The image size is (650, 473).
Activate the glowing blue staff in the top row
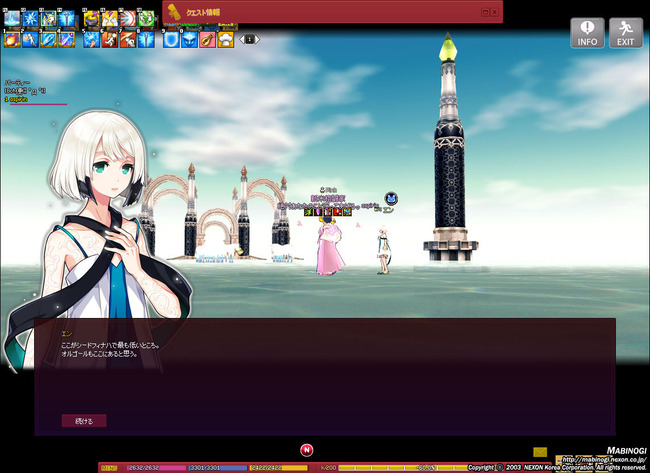click(x=67, y=19)
